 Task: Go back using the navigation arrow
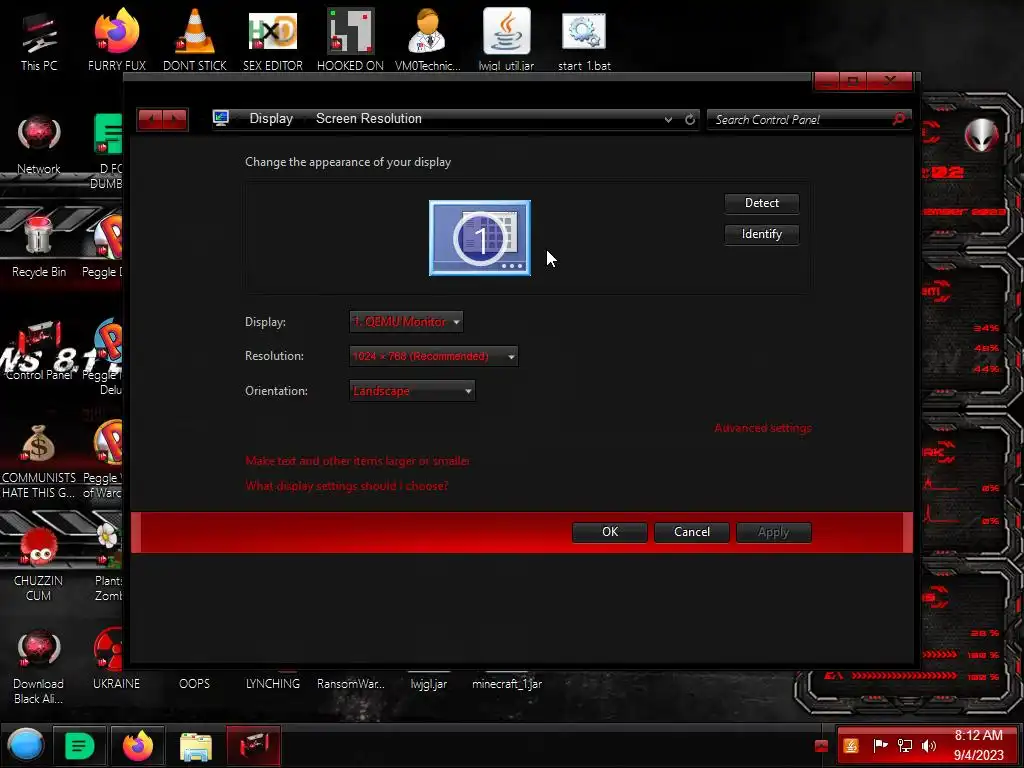point(150,120)
